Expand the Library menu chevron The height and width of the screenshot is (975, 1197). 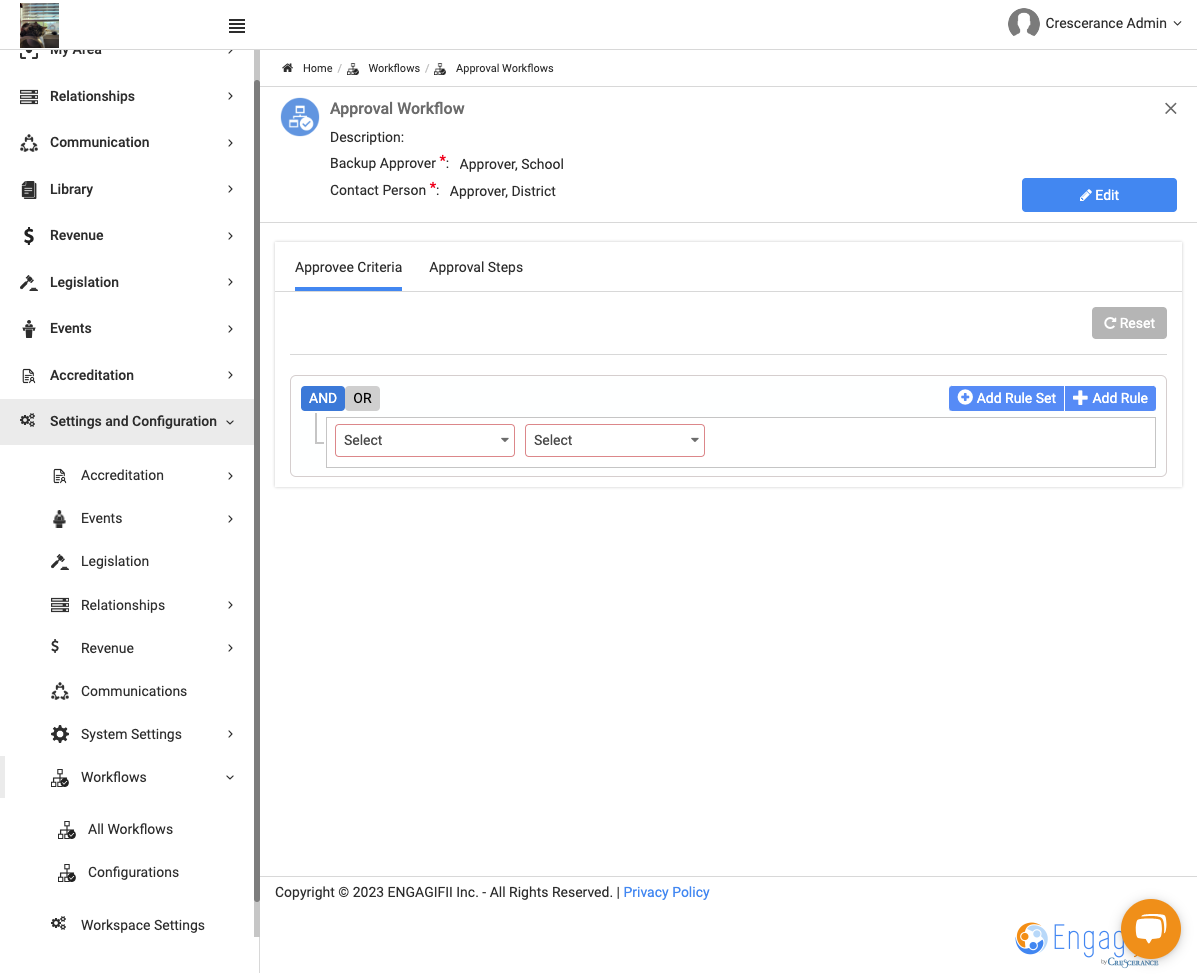(x=231, y=189)
